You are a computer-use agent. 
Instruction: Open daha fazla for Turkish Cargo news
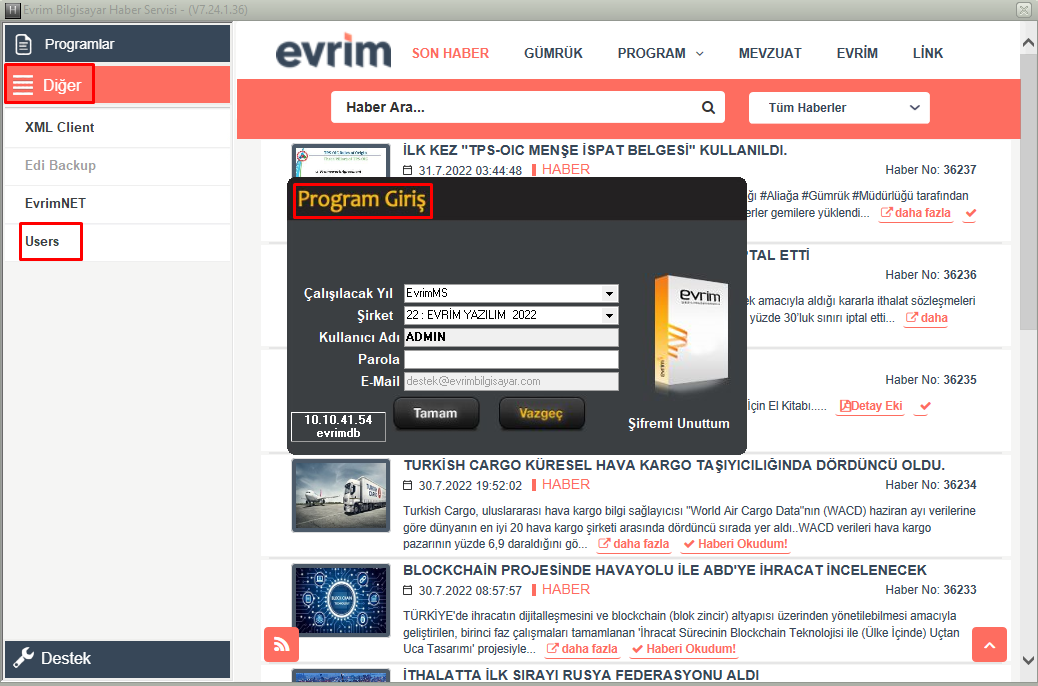coord(634,544)
